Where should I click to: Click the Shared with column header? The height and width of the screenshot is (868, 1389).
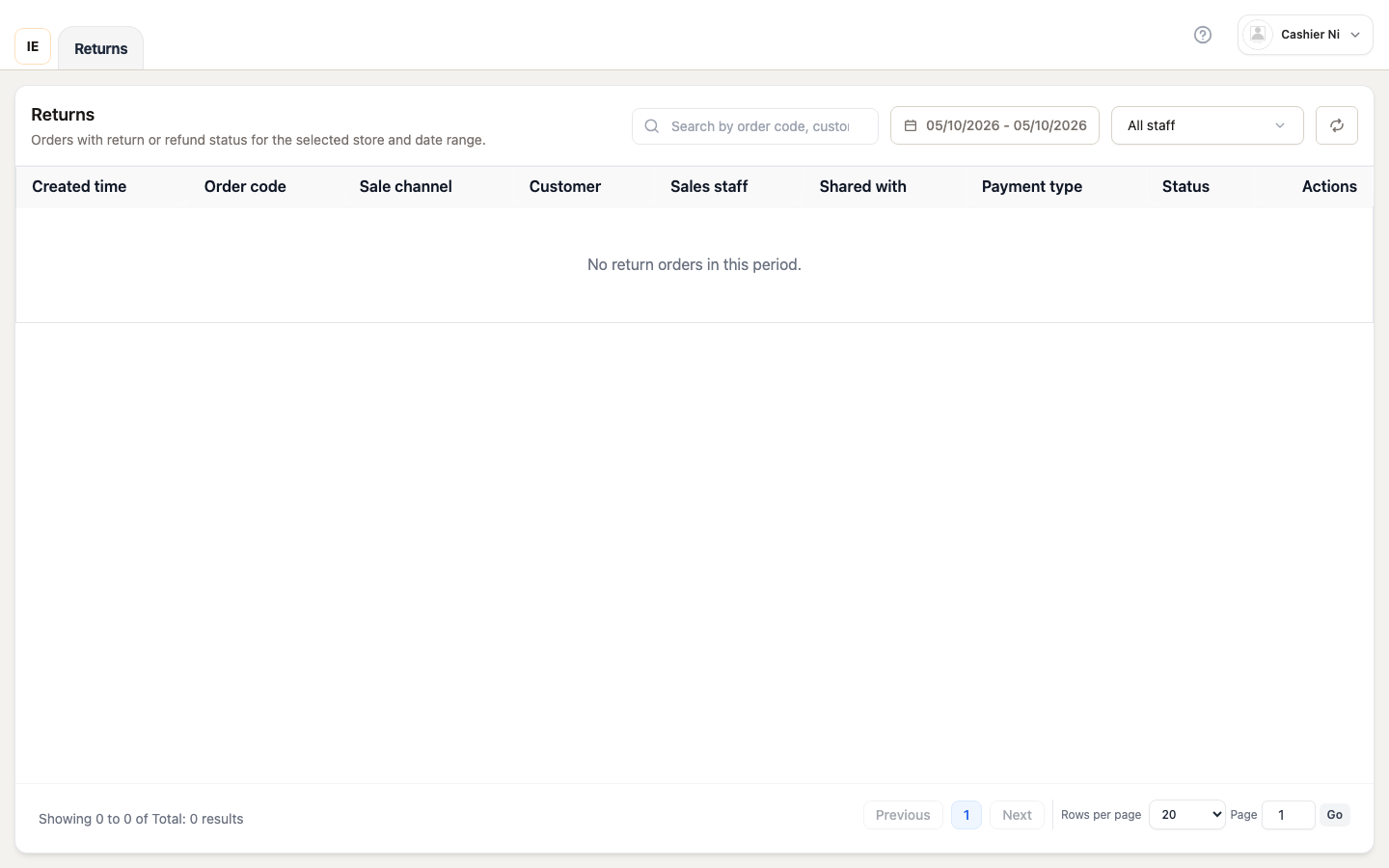click(x=863, y=187)
